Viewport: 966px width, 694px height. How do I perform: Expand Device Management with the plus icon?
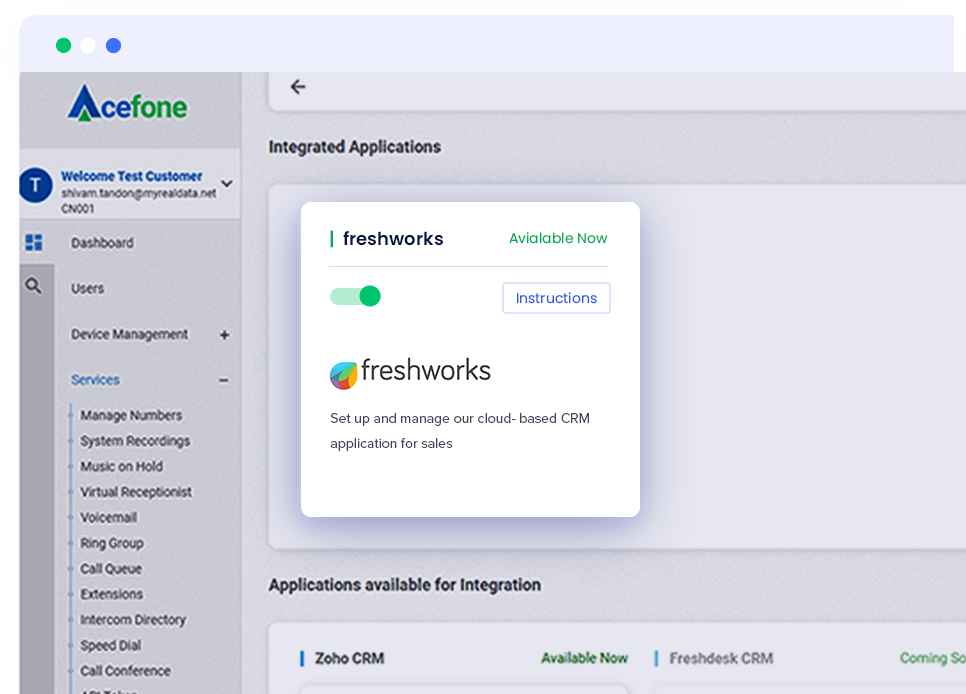point(224,335)
